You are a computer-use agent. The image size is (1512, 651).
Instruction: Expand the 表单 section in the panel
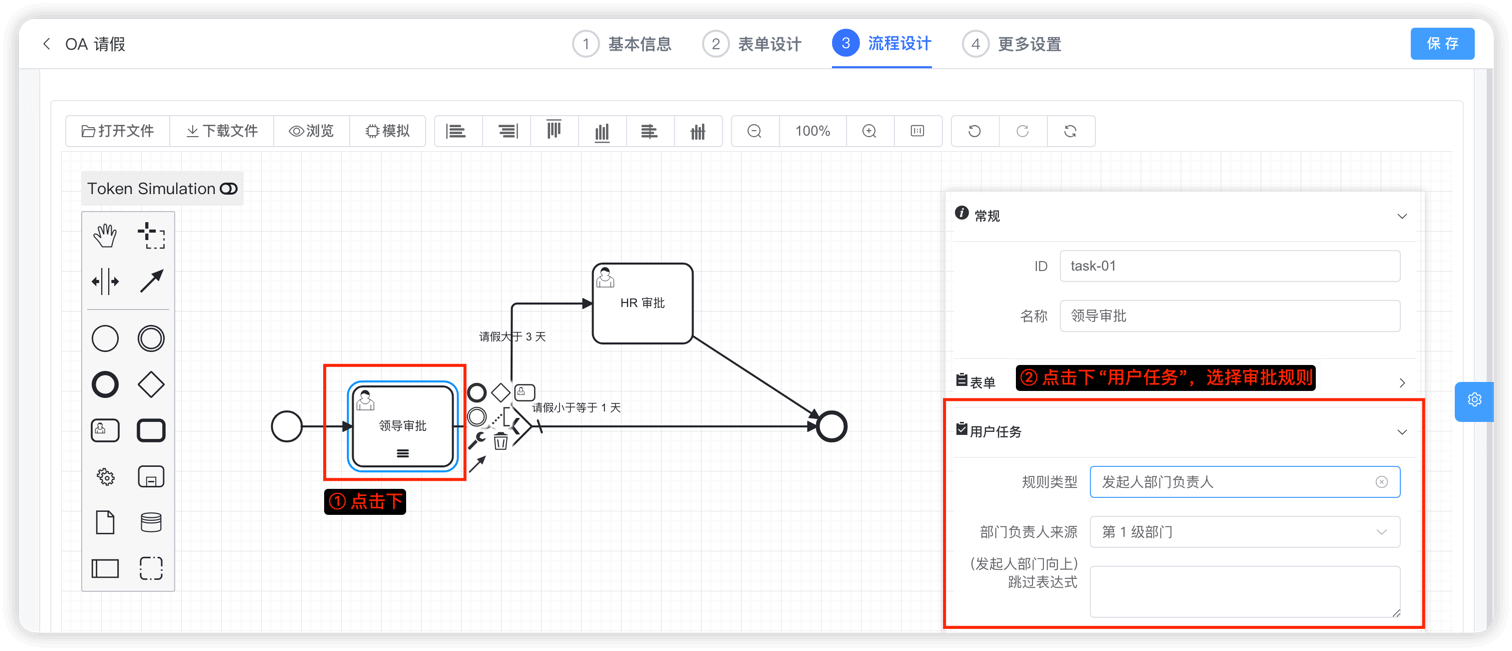tap(1402, 381)
